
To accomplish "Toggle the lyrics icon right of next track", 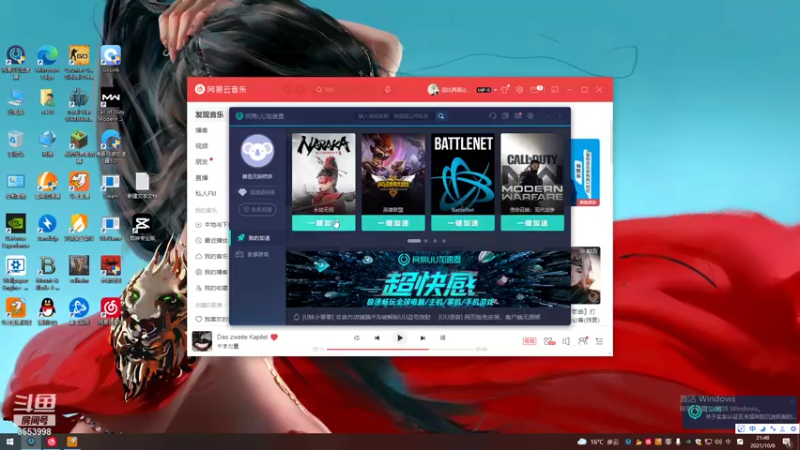I will click(x=442, y=338).
